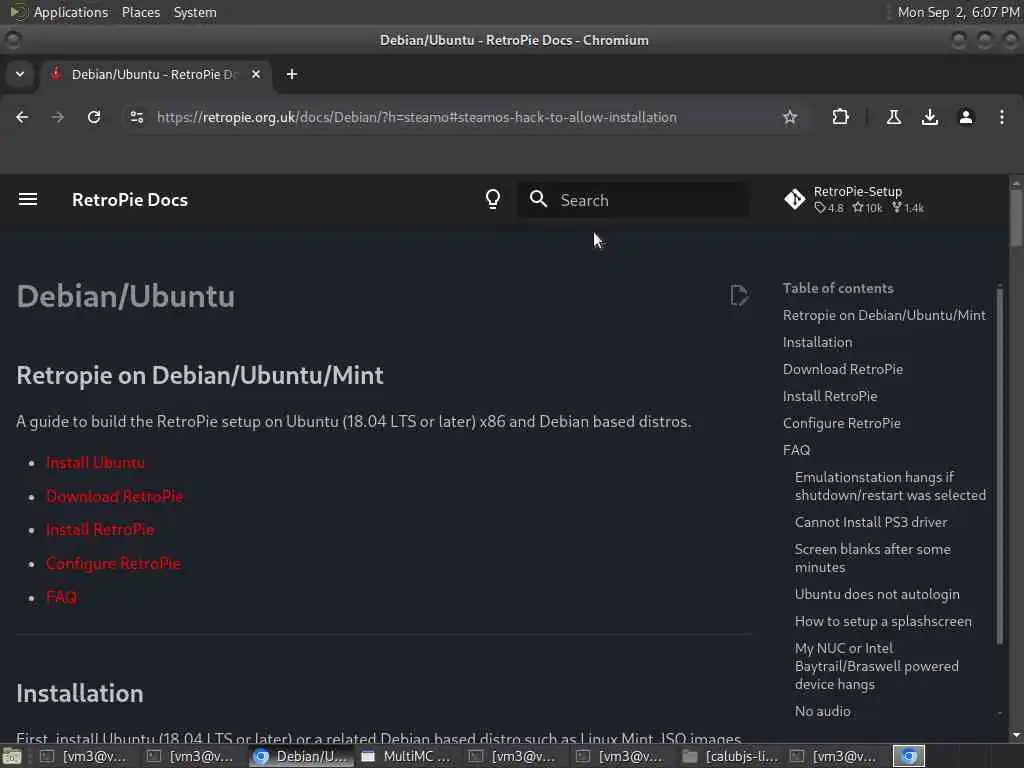Click the last Chromium icon in taskbar

(x=908, y=756)
